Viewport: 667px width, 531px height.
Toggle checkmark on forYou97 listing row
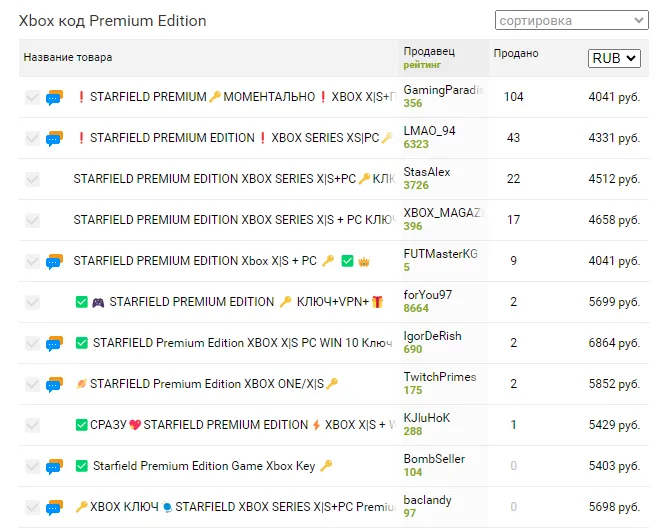pyautogui.click(x=32, y=303)
